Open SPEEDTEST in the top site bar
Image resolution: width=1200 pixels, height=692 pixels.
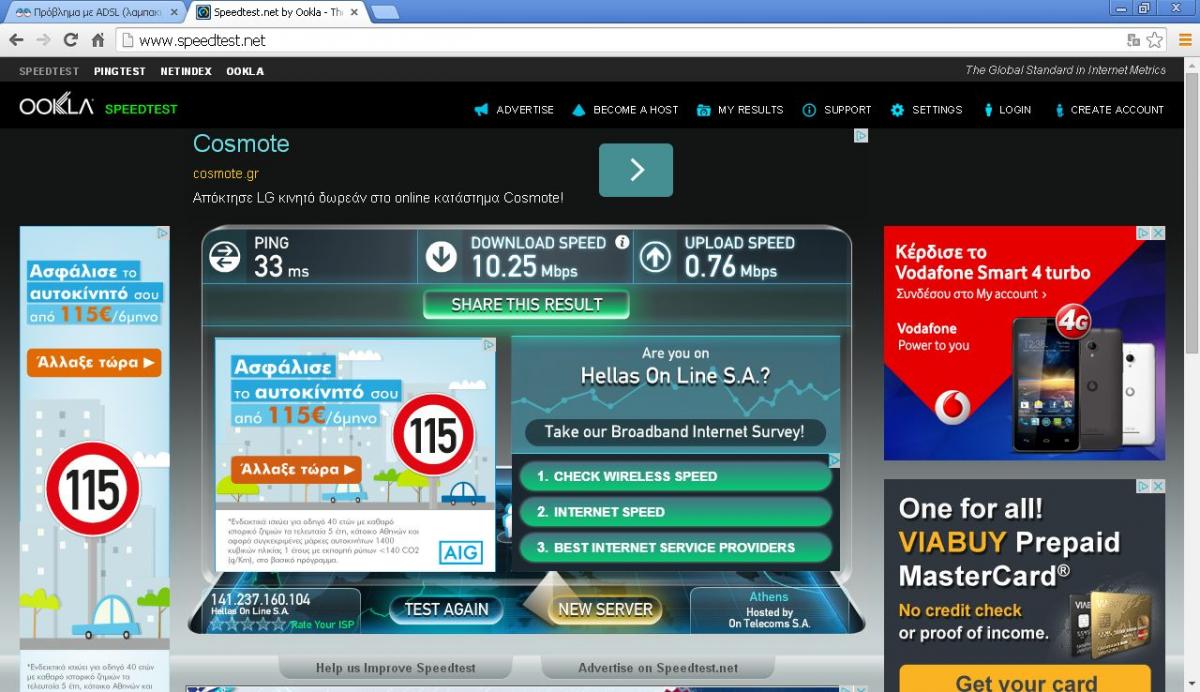click(x=49, y=71)
